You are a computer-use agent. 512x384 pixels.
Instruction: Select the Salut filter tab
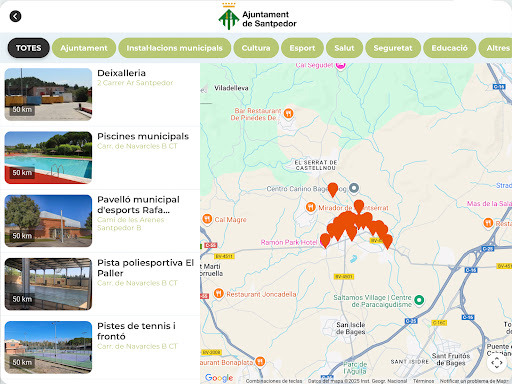[344, 48]
